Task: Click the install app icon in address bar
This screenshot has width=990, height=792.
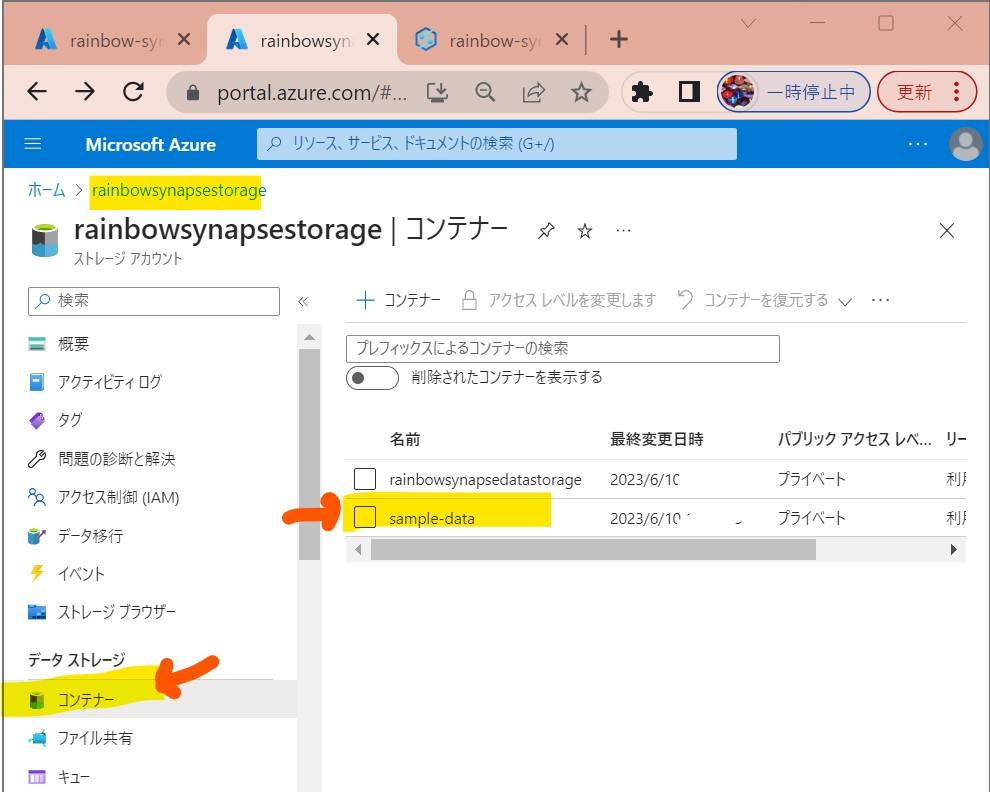Action: 437,93
